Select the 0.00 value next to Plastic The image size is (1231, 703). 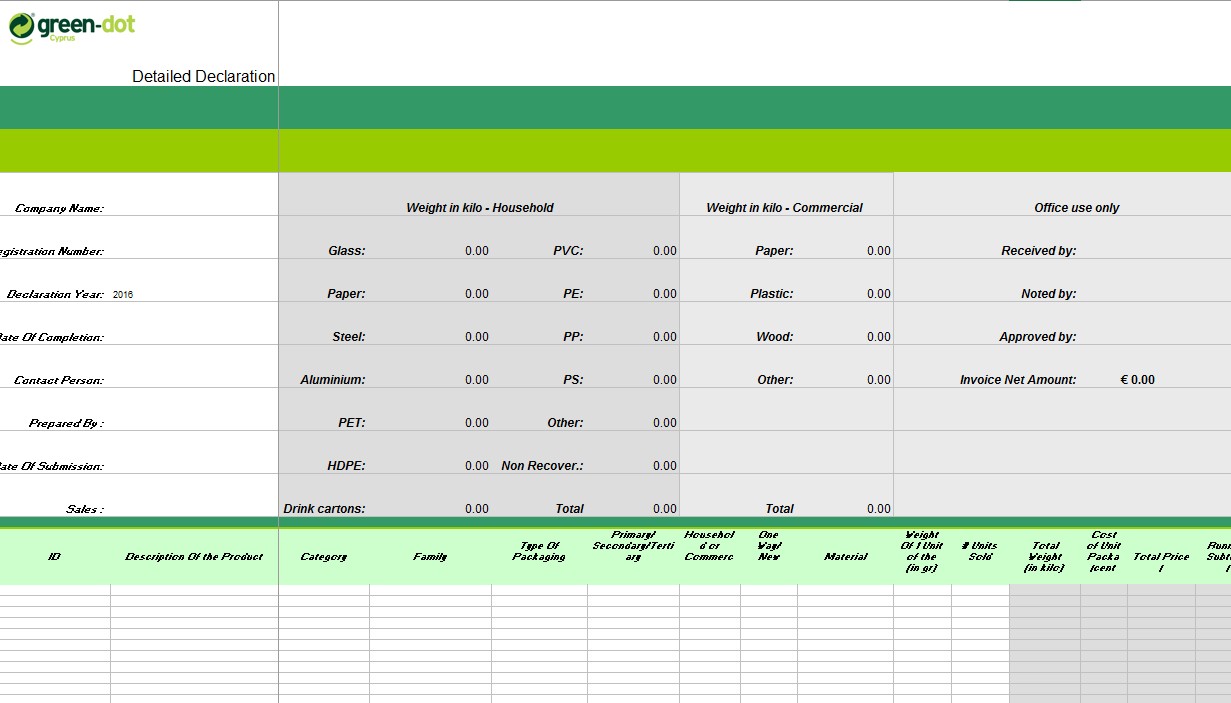pyautogui.click(x=879, y=294)
